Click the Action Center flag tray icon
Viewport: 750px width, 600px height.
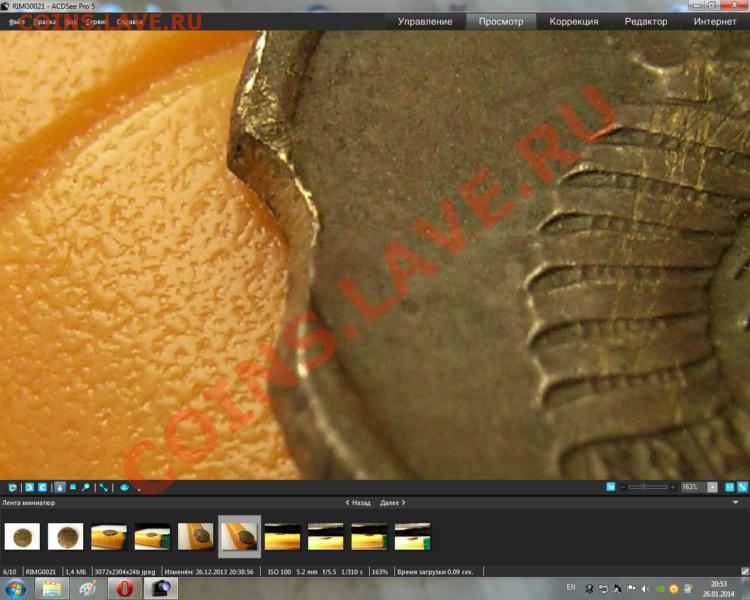(631, 589)
